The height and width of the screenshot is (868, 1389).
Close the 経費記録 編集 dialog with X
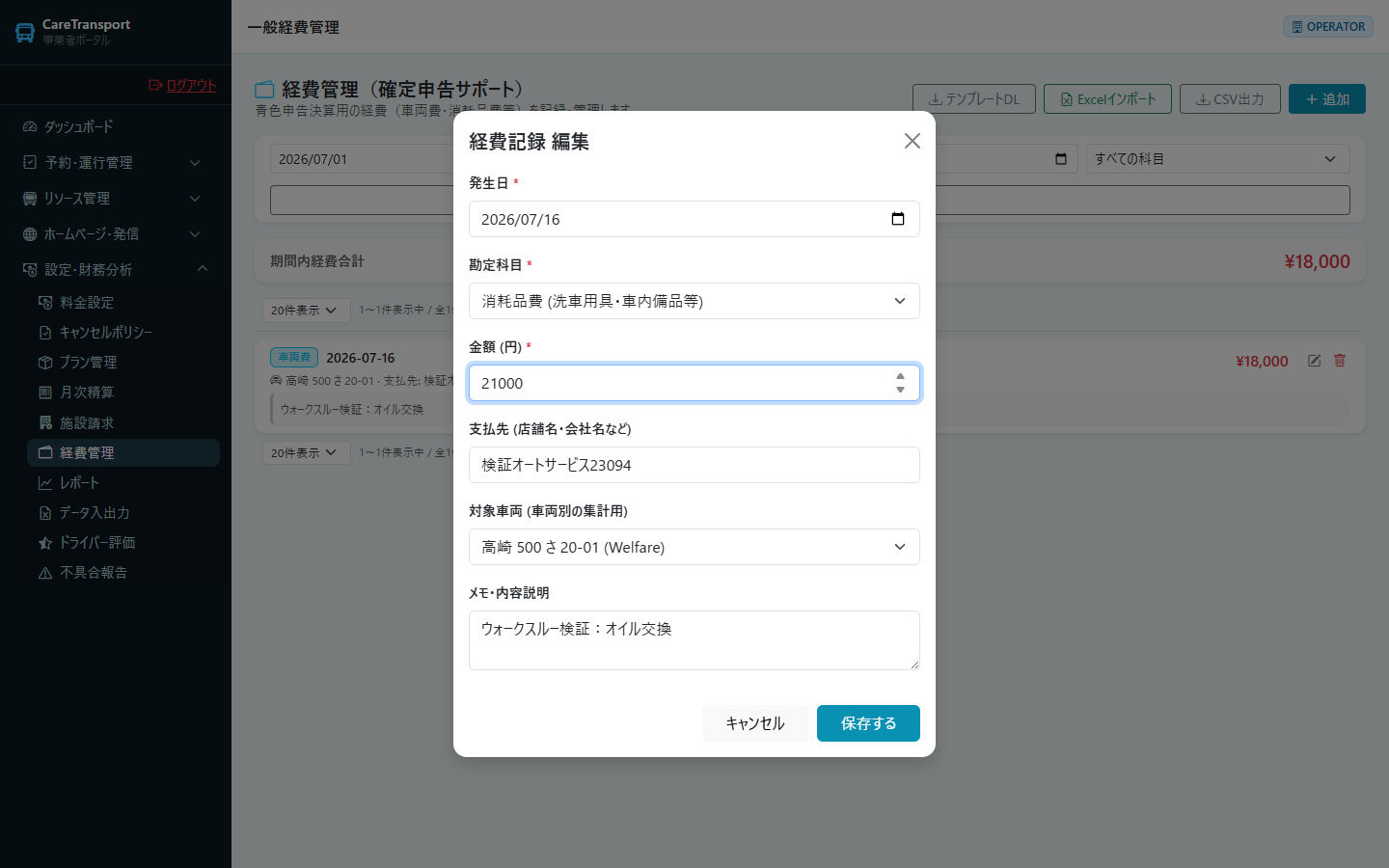(x=912, y=141)
